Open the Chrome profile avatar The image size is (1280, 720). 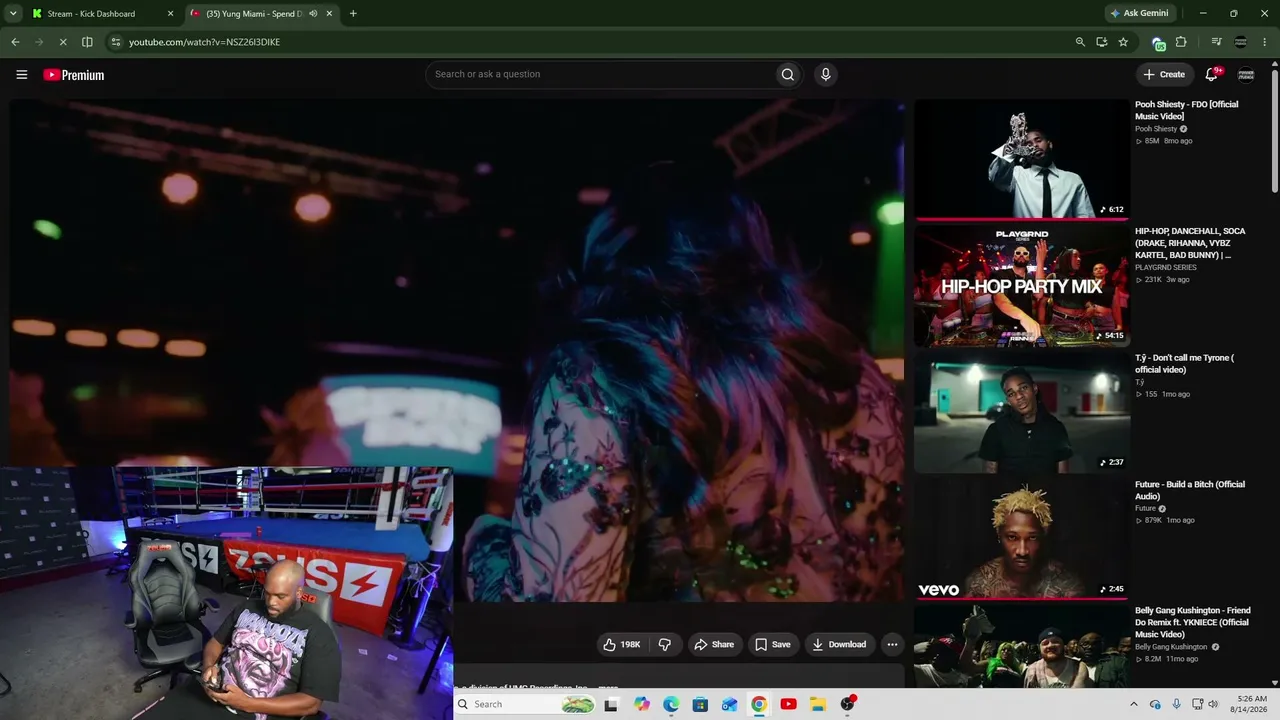coord(1240,42)
